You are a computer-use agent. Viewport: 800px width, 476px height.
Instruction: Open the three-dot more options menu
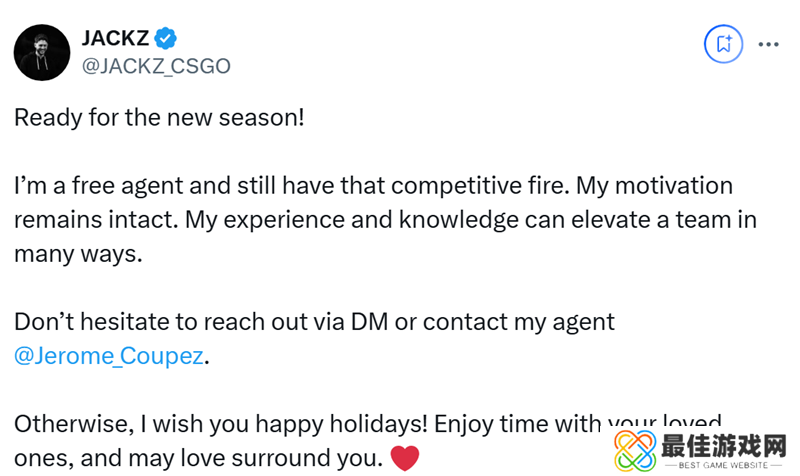pos(768,44)
